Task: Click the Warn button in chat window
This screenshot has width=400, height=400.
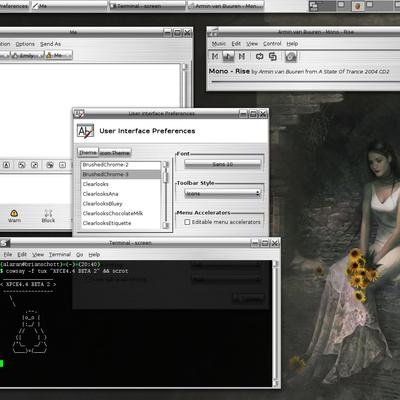Action: [x=14, y=216]
